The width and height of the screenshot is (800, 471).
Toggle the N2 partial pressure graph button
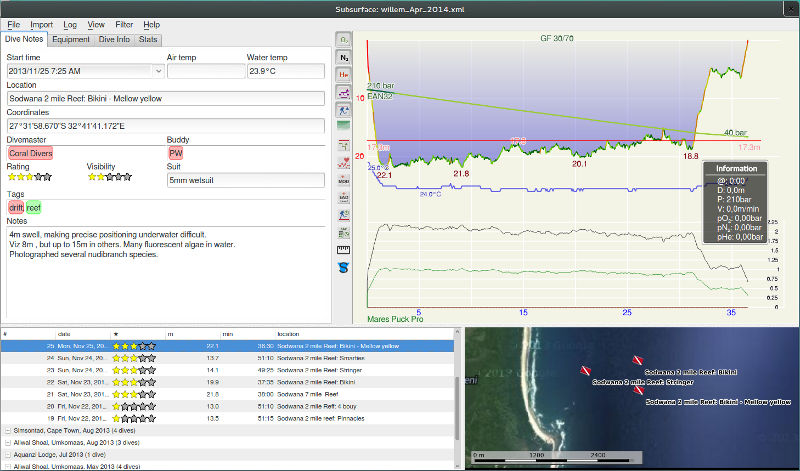(x=345, y=57)
